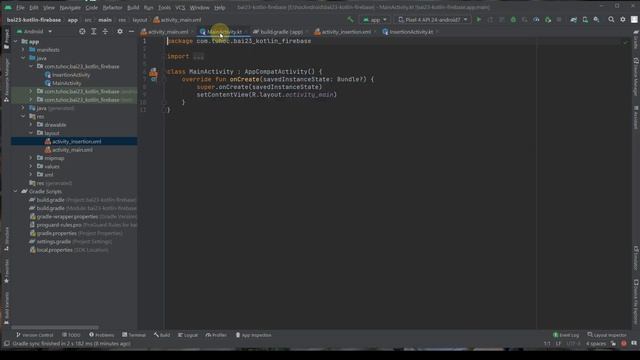This screenshot has width=640, height=360.
Task: Collapse All in the Project panel toolbar
Action: [x=105, y=31]
